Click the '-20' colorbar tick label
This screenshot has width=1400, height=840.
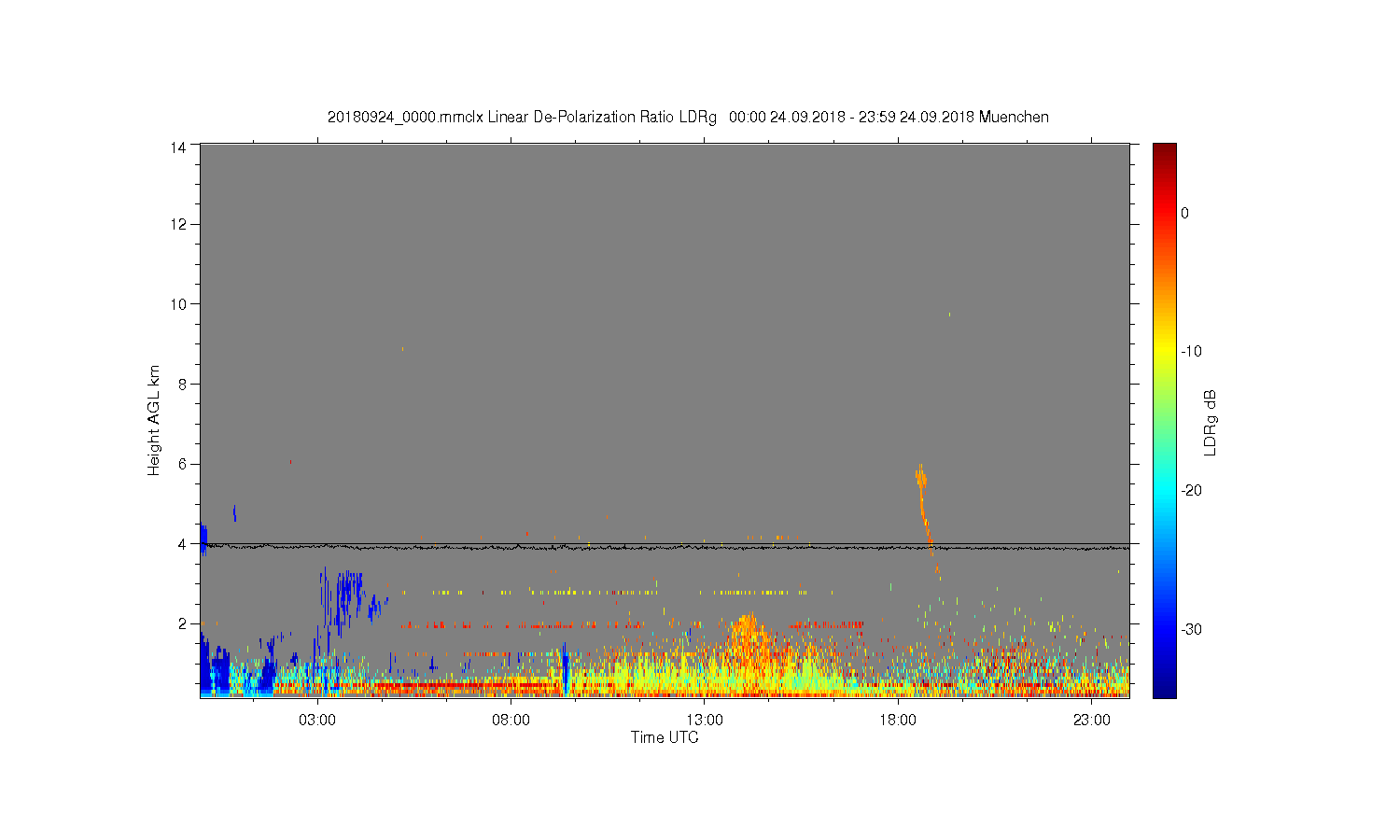1191,491
